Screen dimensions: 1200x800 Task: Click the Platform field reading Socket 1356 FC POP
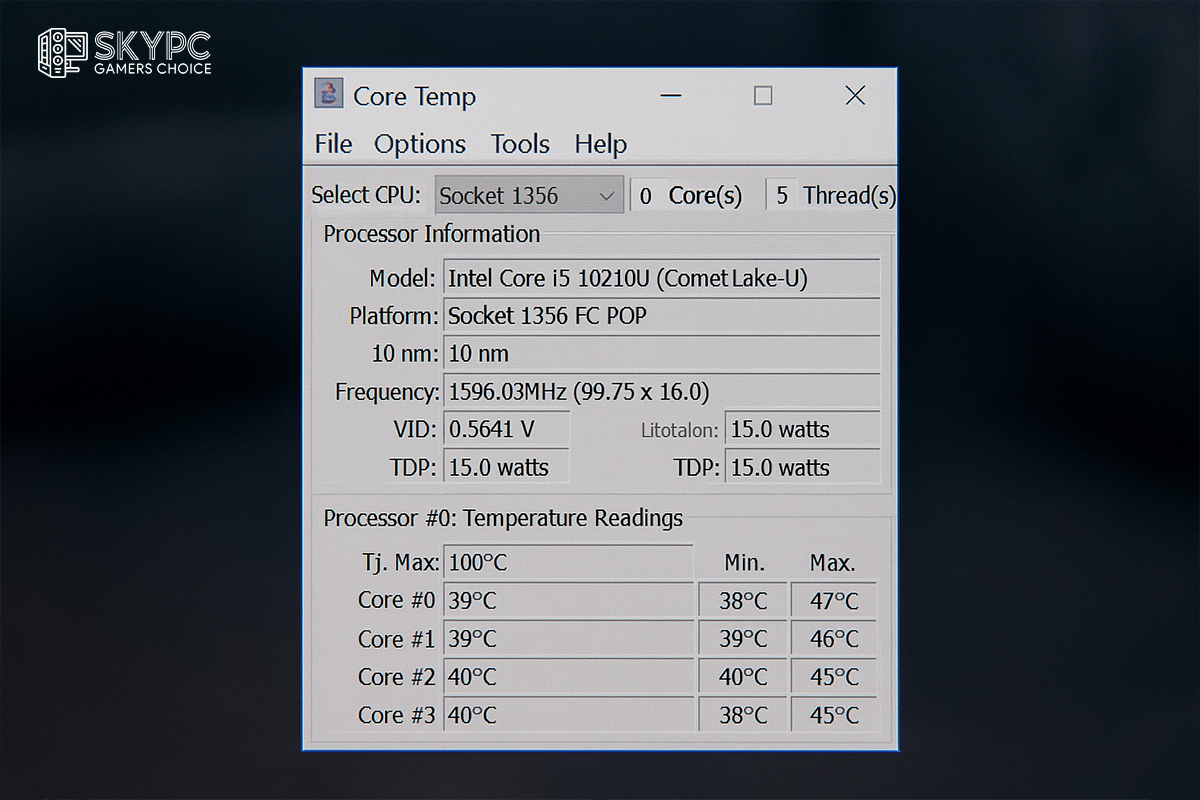point(661,316)
